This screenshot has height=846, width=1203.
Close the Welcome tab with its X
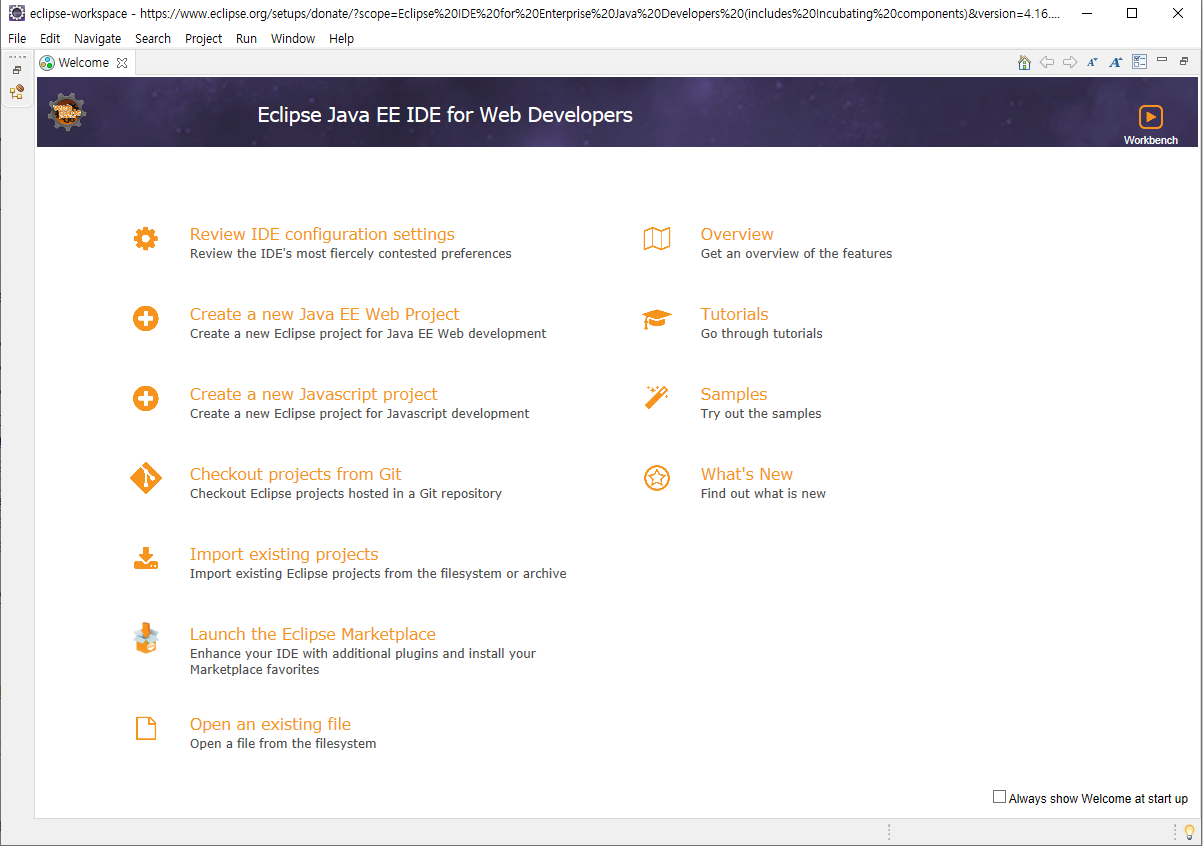[122, 63]
